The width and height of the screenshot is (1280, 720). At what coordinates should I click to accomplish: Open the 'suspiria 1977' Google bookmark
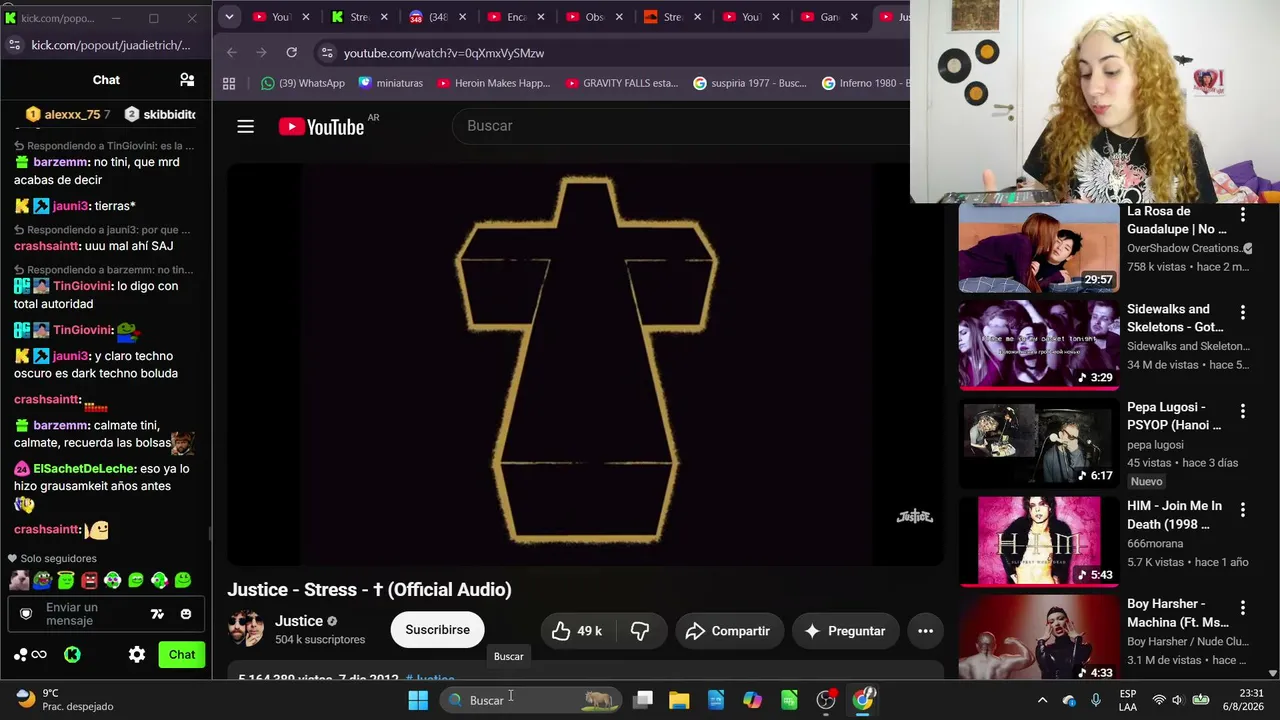click(x=750, y=83)
